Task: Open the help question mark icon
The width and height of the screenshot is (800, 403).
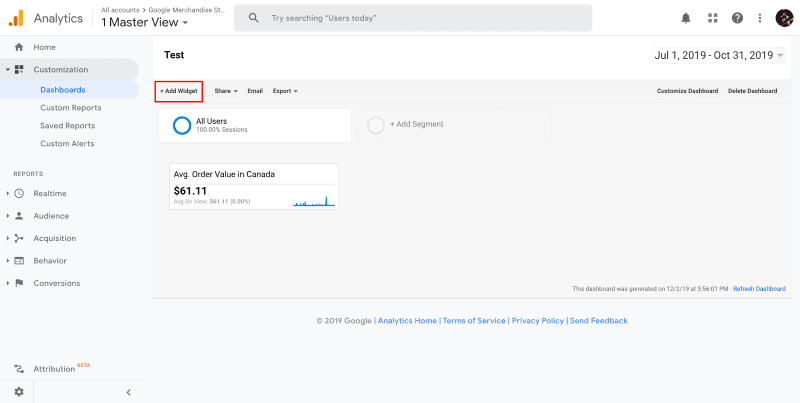Action: point(737,18)
